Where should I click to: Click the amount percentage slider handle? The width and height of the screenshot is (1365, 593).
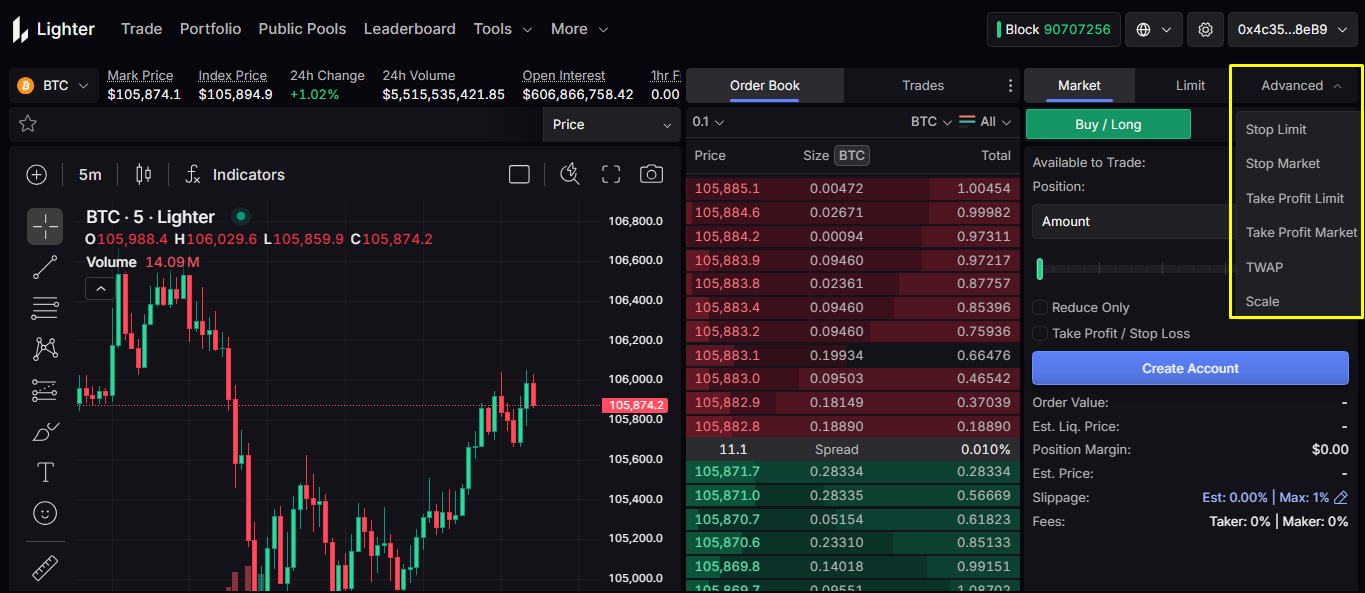(x=1040, y=268)
